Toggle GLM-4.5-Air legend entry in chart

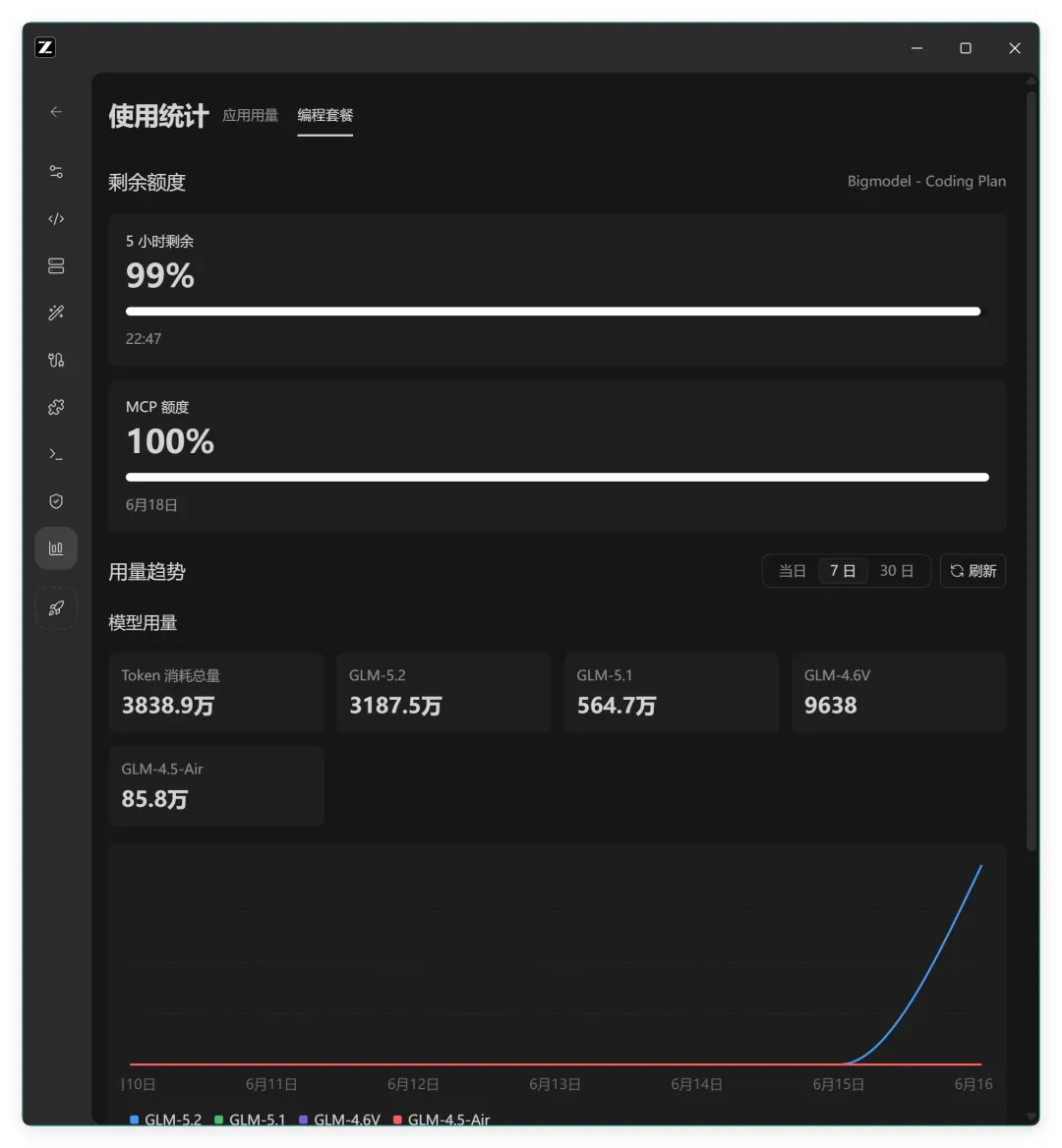[442, 1119]
